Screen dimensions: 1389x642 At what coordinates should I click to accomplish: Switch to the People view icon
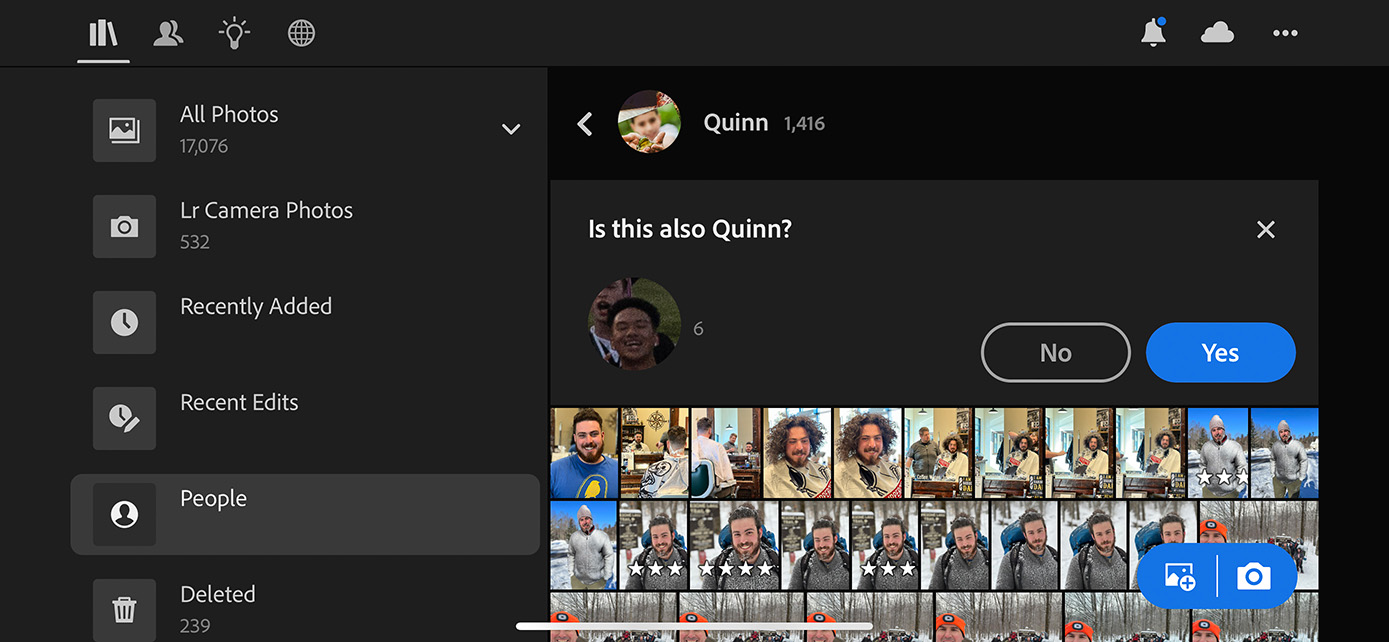168,32
